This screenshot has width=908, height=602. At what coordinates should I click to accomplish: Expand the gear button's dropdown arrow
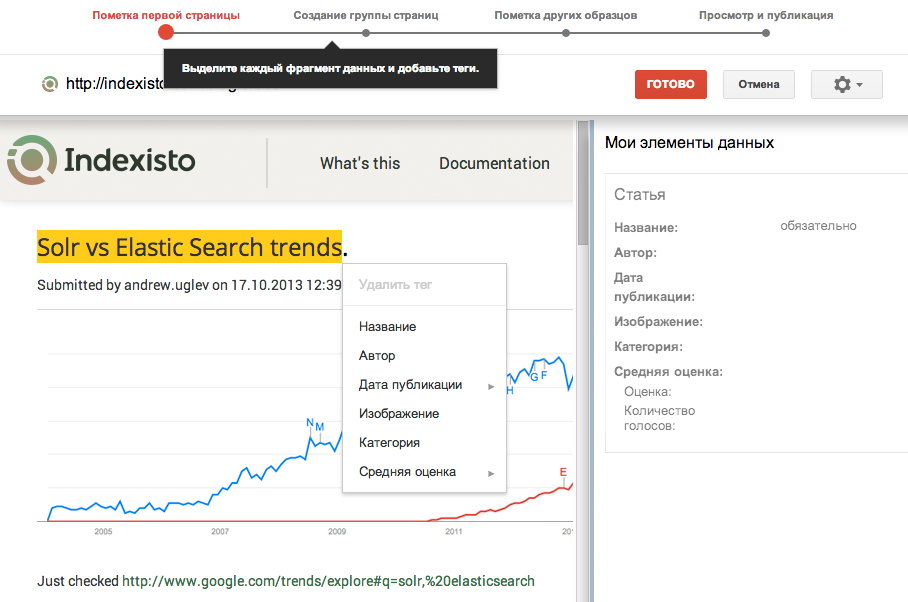click(x=861, y=84)
